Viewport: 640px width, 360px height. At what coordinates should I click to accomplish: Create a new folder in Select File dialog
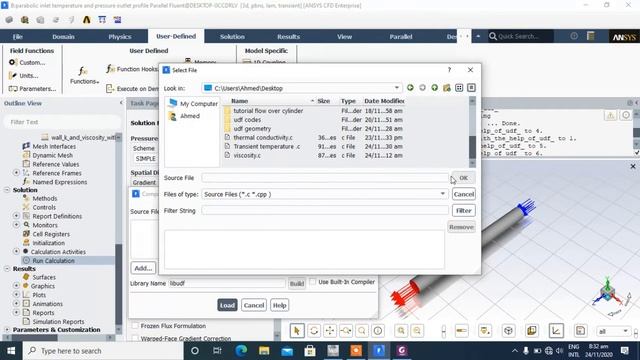pyautogui.click(x=447, y=88)
